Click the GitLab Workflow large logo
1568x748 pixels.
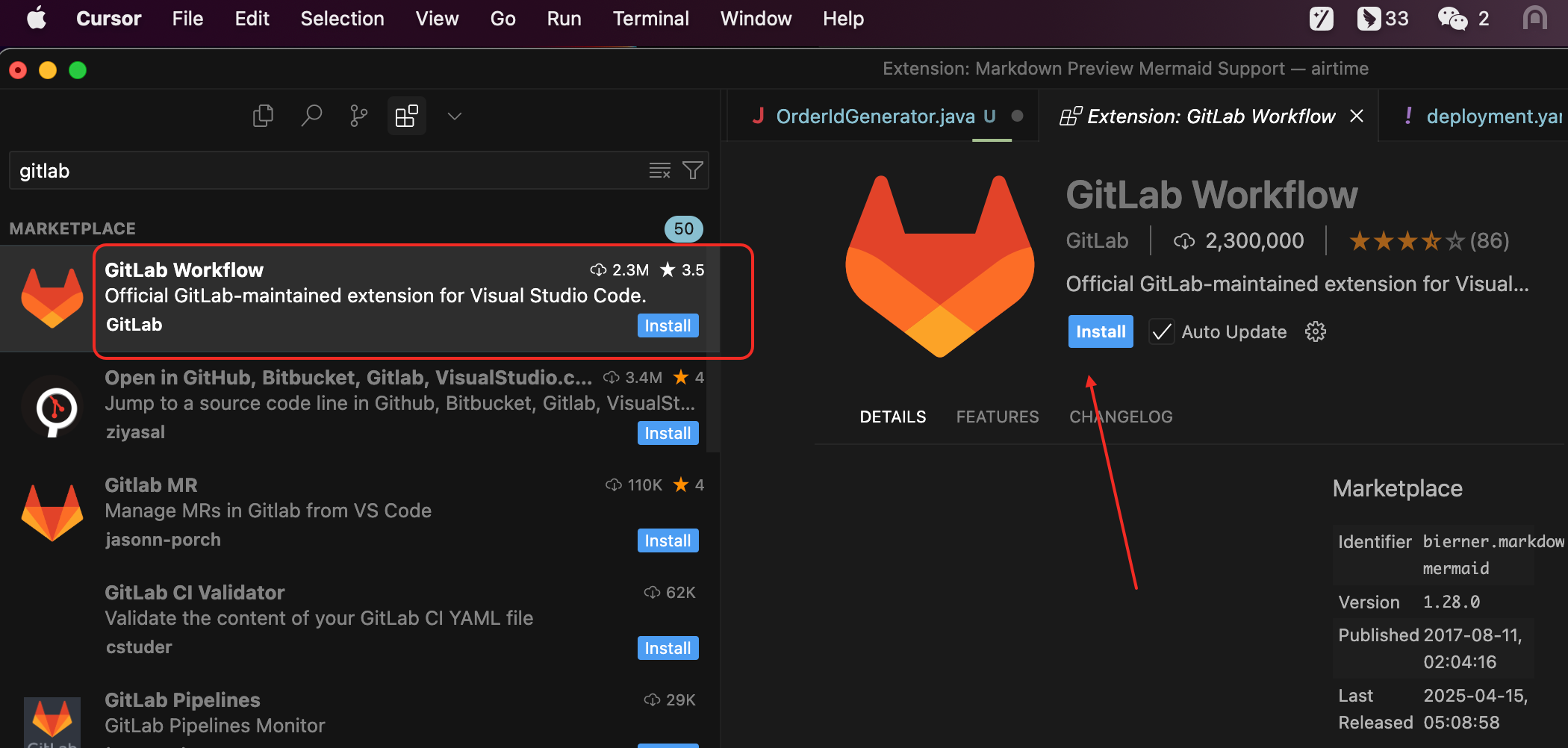(939, 267)
